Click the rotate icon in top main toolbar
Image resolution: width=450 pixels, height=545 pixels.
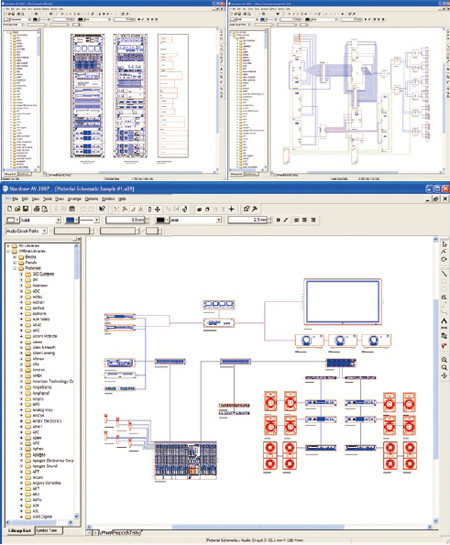[185, 209]
